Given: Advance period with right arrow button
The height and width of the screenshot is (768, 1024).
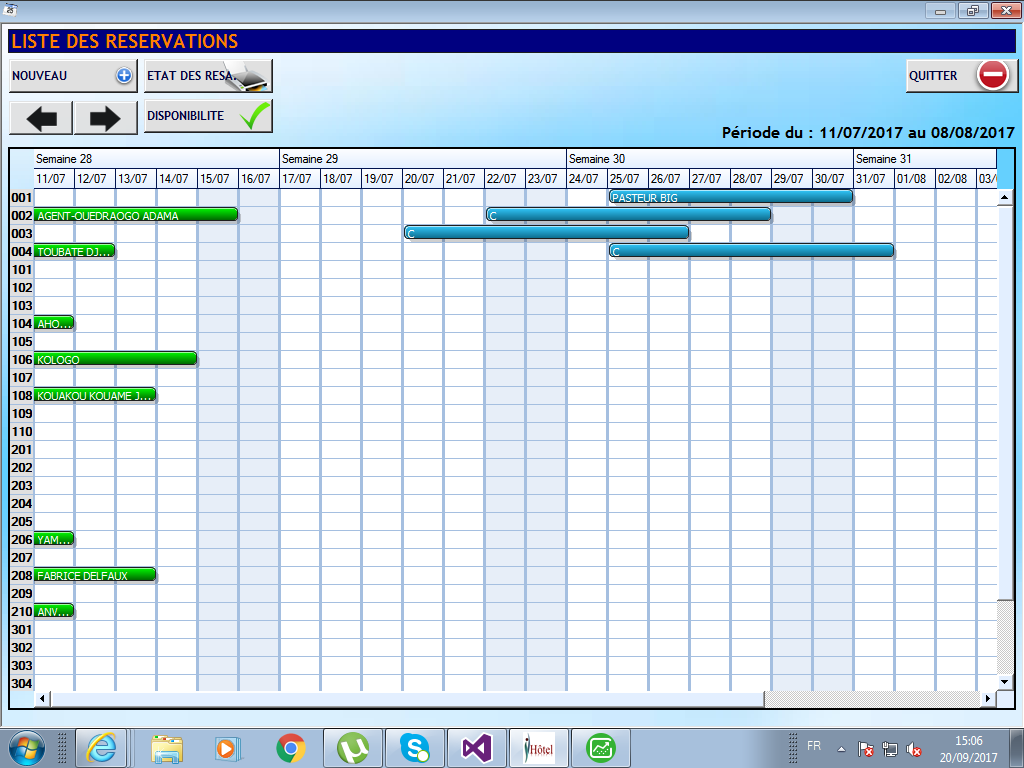Looking at the screenshot, I should click(x=106, y=118).
